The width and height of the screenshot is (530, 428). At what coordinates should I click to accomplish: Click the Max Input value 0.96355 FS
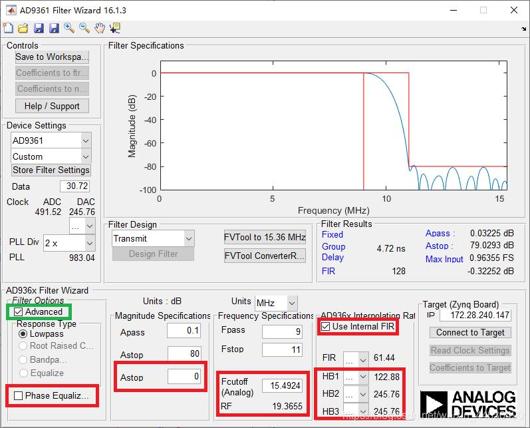pos(492,258)
